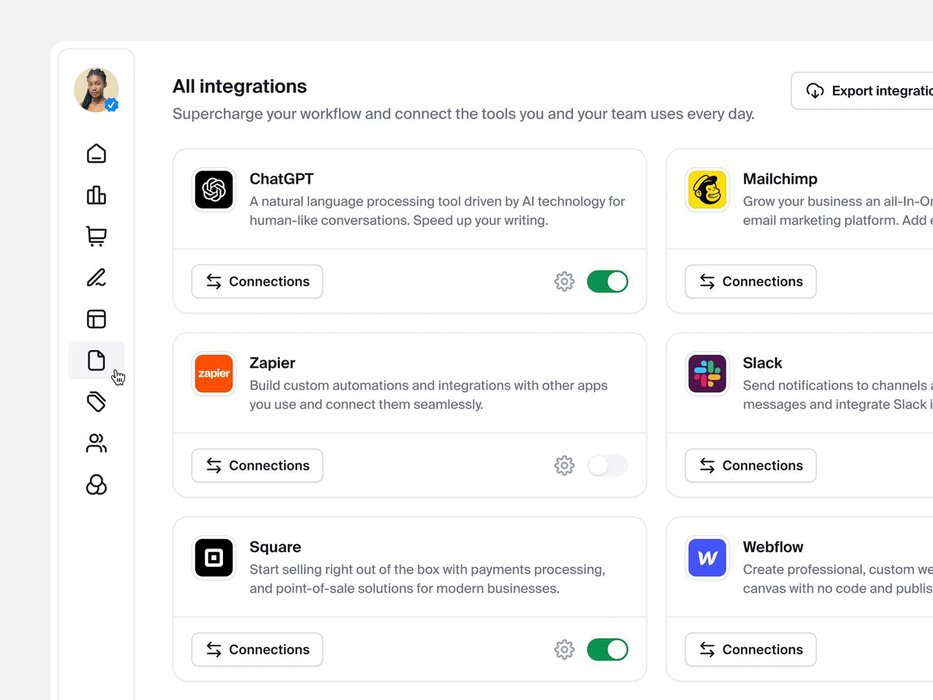Viewport: 933px width, 700px height.
Task: Open Zapier Connections button
Action: [257, 465]
